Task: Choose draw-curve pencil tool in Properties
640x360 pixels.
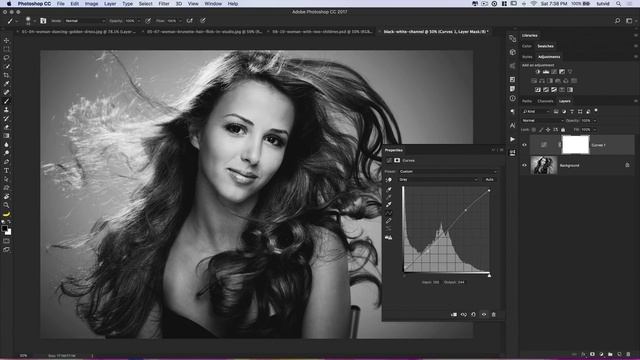Action: click(389, 221)
